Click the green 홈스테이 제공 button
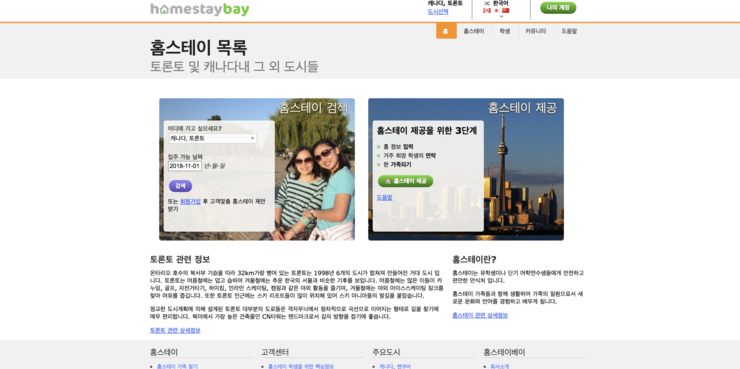This screenshot has height=369, width=740. 405,181
